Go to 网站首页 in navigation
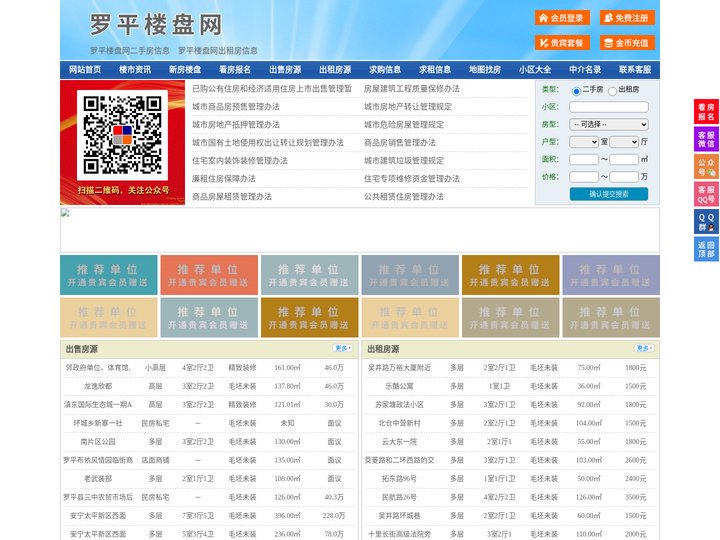Image resolution: width=720 pixels, height=540 pixels. tap(85, 70)
